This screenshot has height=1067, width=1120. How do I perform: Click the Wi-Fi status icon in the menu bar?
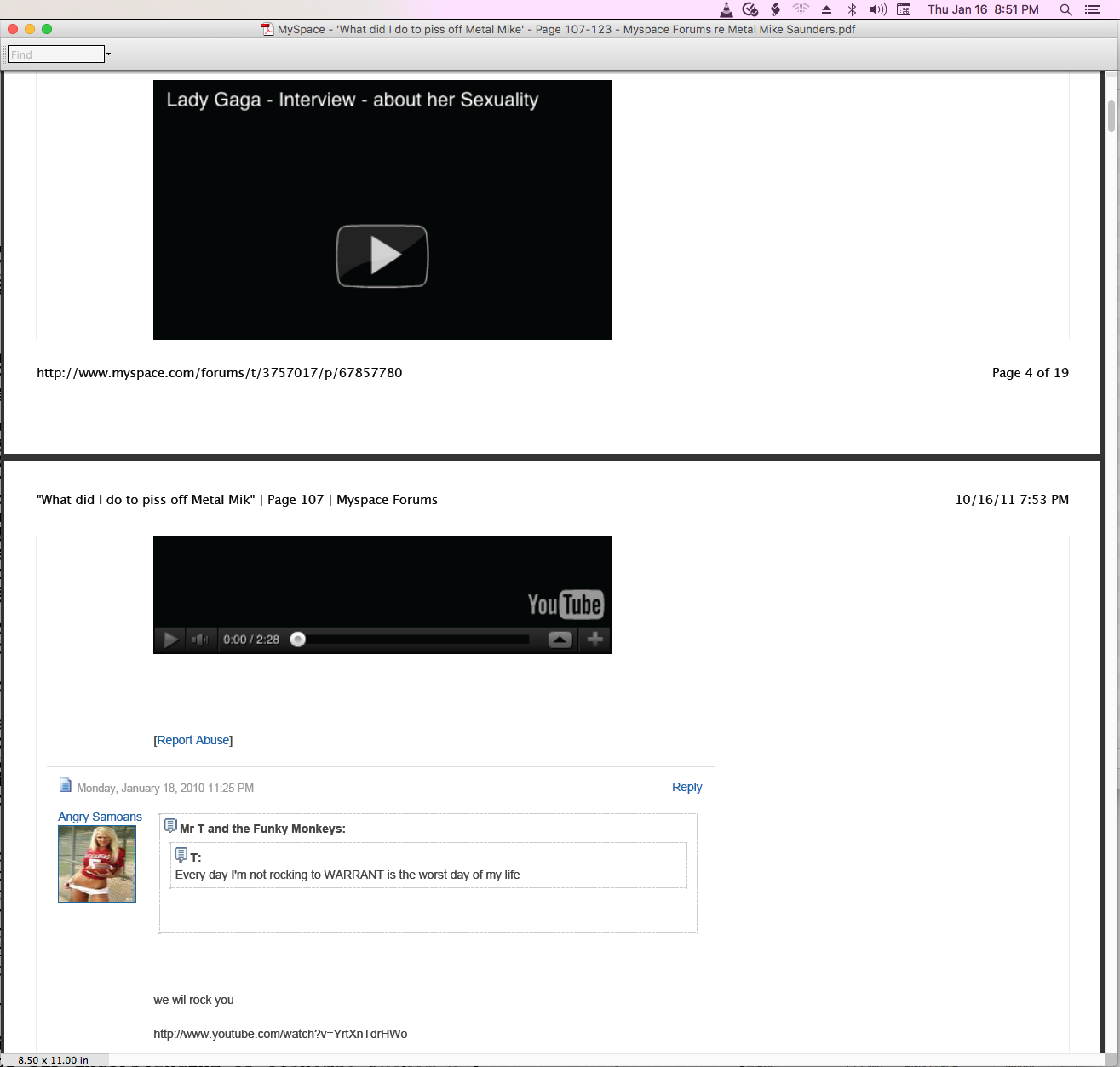800,9
